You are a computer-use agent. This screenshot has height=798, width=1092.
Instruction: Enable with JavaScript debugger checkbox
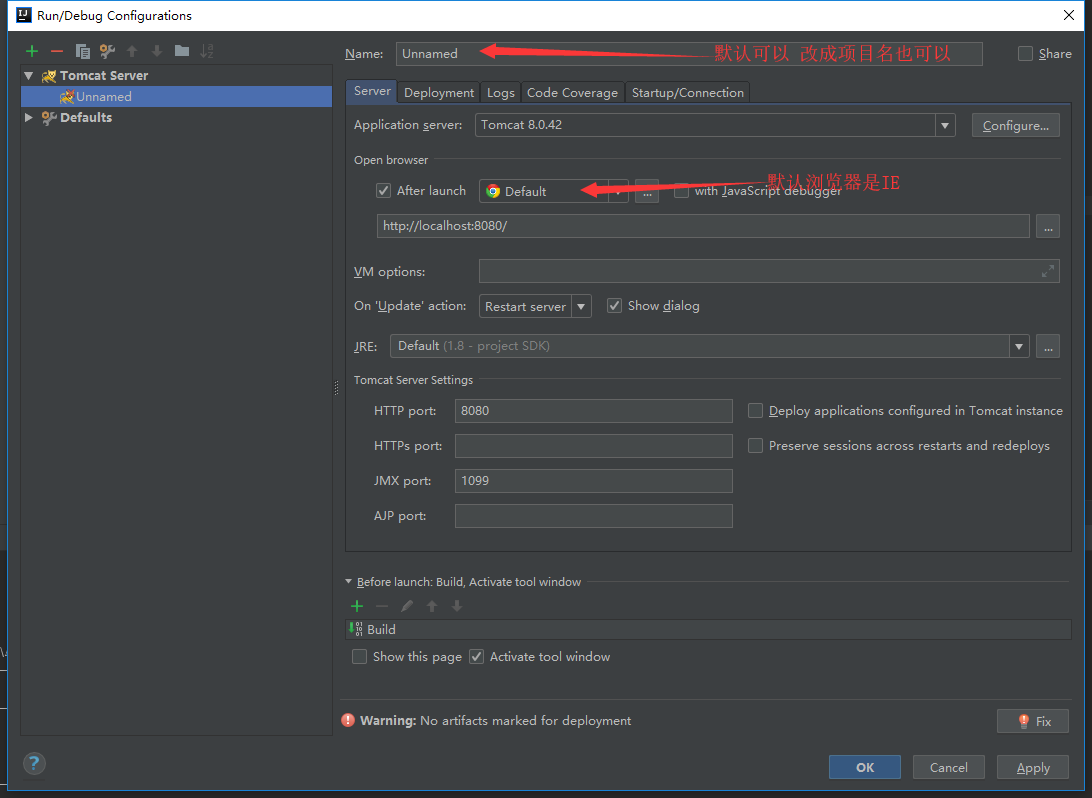pyautogui.click(x=682, y=191)
